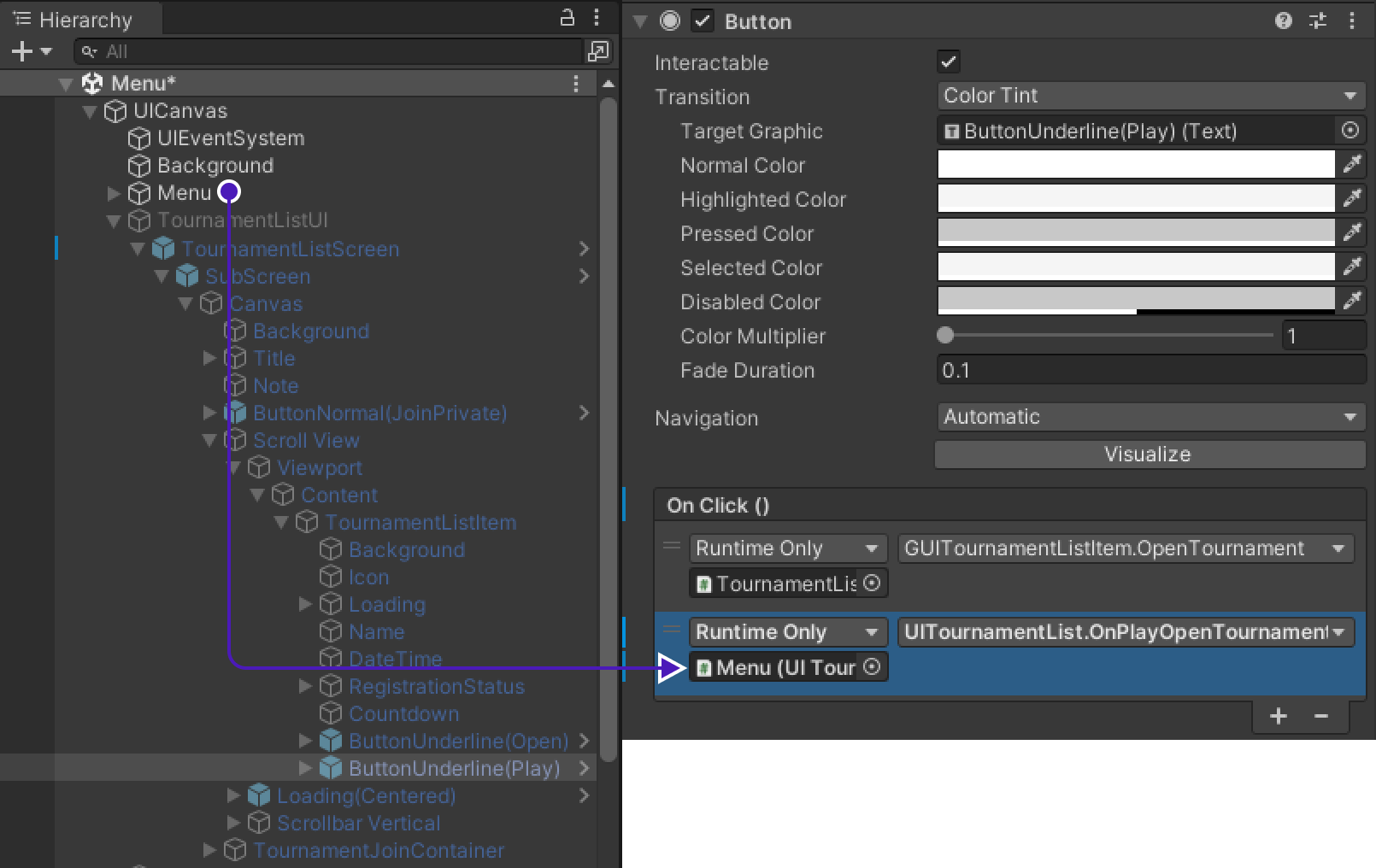1376x868 pixels.
Task: Click the Fade Duration input field
Action: pyautogui.click(x=1150, y=371)
